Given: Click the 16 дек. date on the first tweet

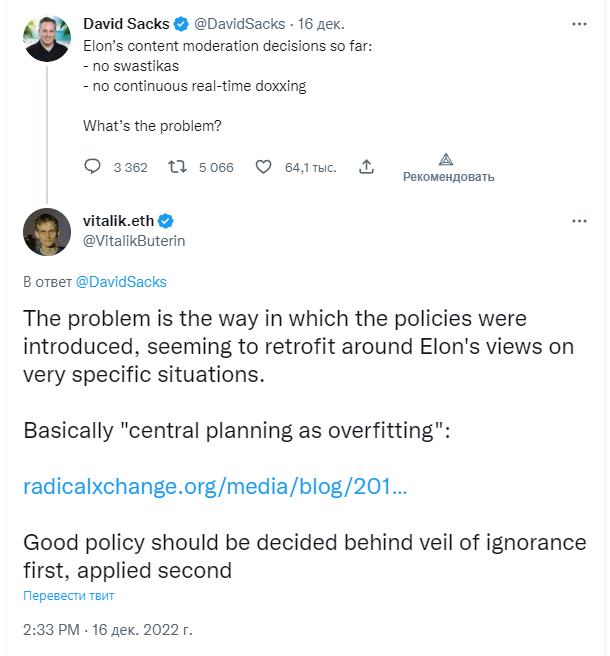Looking at the screenshot, I should (321, 24).
